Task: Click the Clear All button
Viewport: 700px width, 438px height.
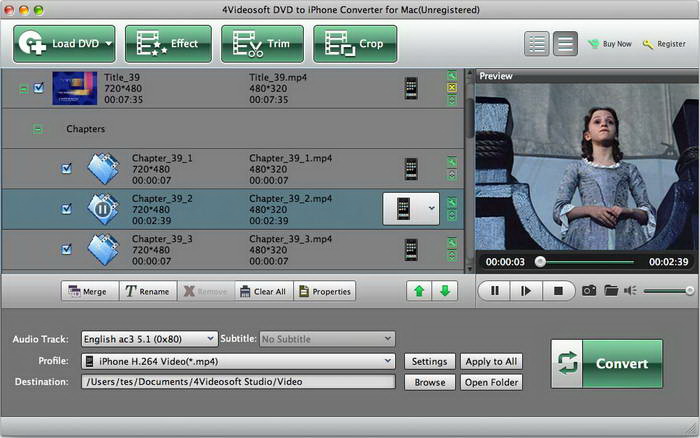Action: pyautogui.click(x=264, y=291)
